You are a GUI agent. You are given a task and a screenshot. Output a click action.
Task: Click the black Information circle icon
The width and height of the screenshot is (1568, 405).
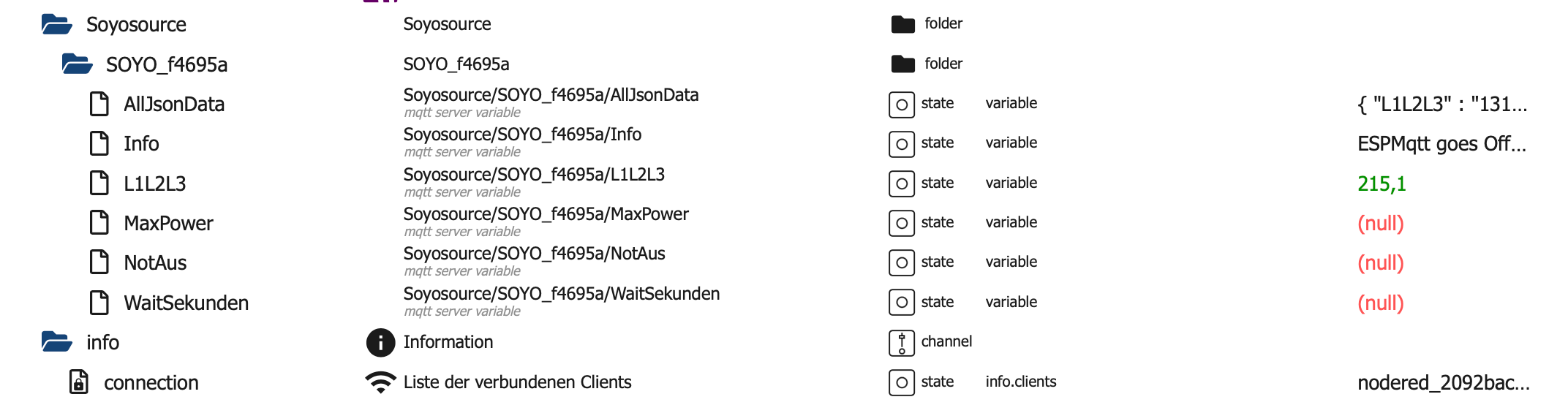coord(380,342)
